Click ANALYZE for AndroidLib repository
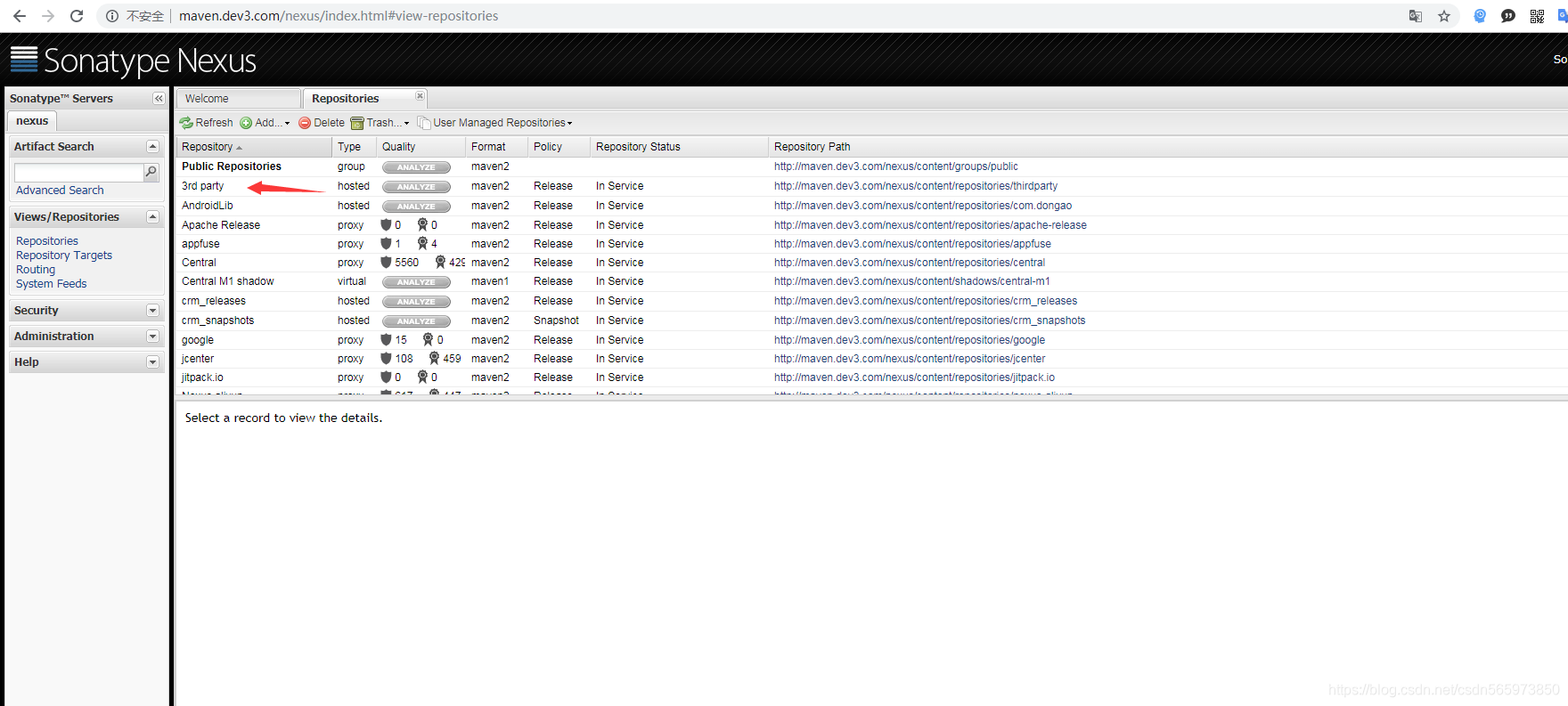The width and height of the screenshot is (1568, 706). coord(416,207)
